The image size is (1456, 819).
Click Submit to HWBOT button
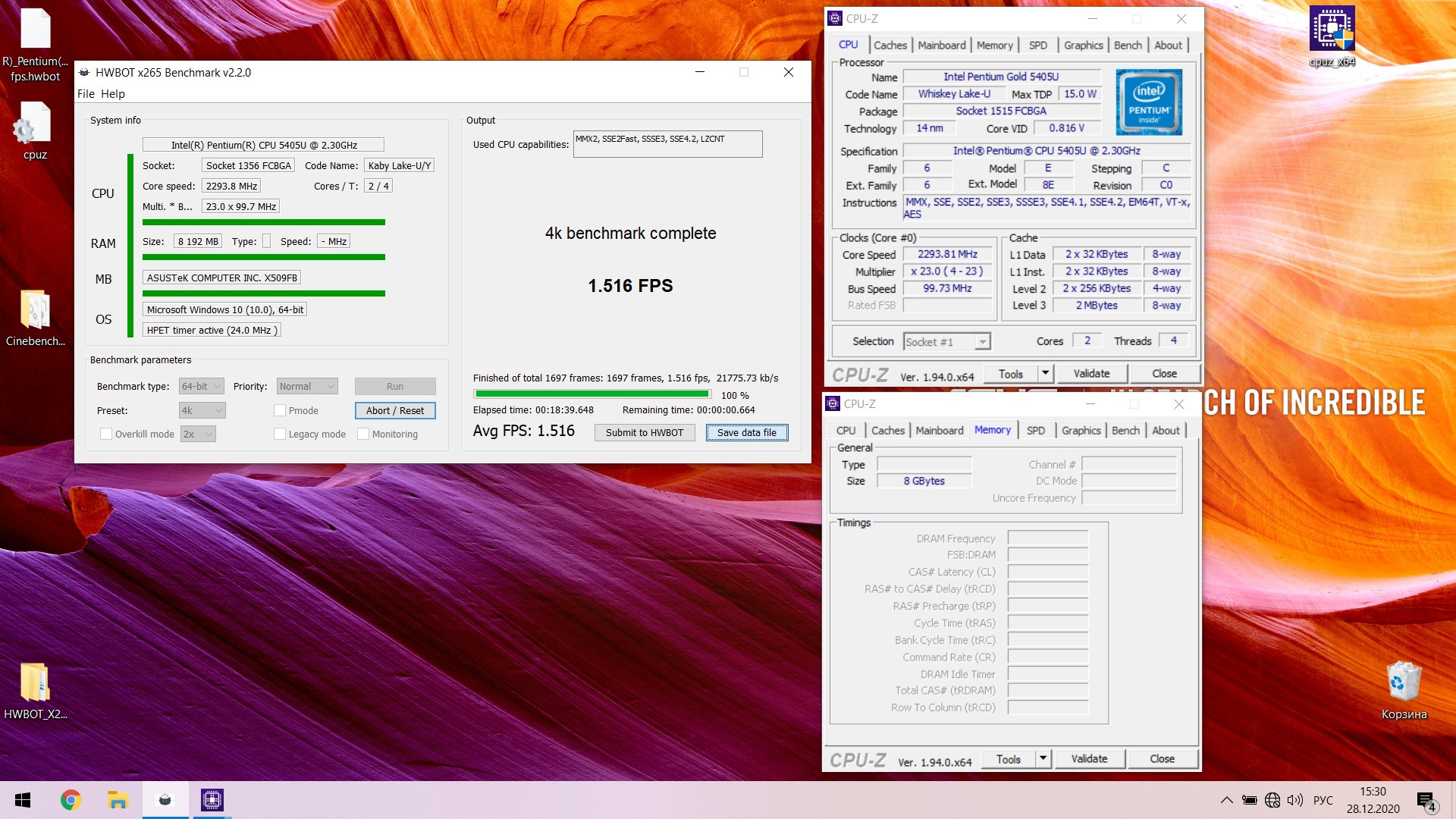[x=645, y=432]
